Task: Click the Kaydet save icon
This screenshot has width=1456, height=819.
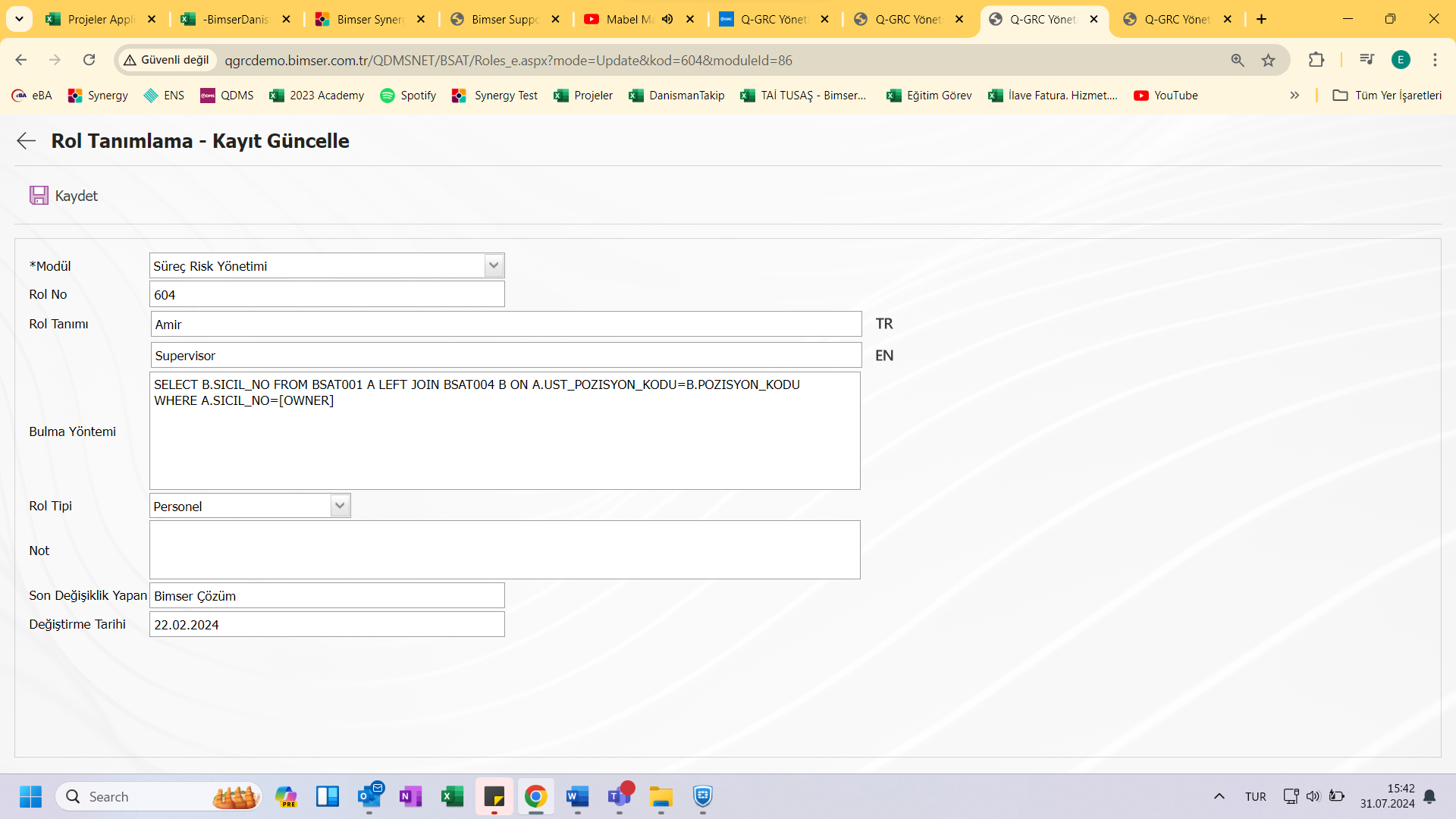Action: coord(38,195)
